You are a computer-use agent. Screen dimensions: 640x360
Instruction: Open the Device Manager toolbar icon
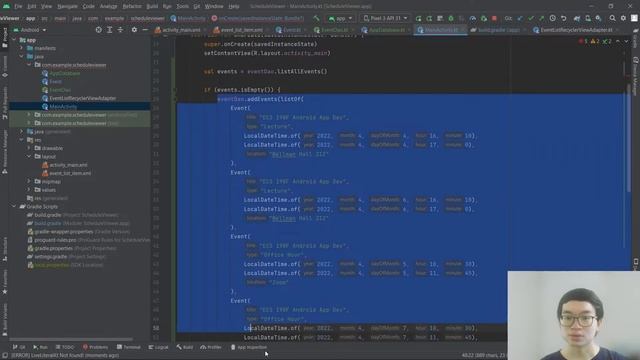588,18
